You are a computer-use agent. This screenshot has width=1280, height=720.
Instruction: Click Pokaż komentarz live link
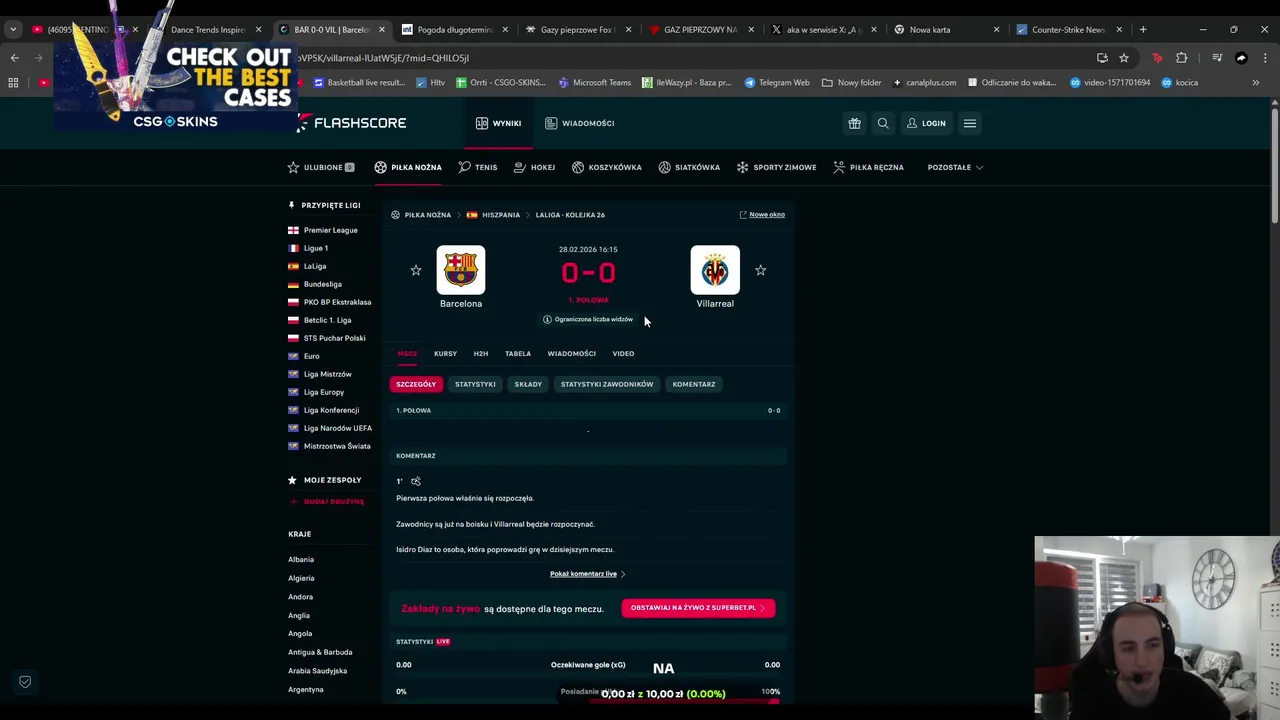click(587, 574)
